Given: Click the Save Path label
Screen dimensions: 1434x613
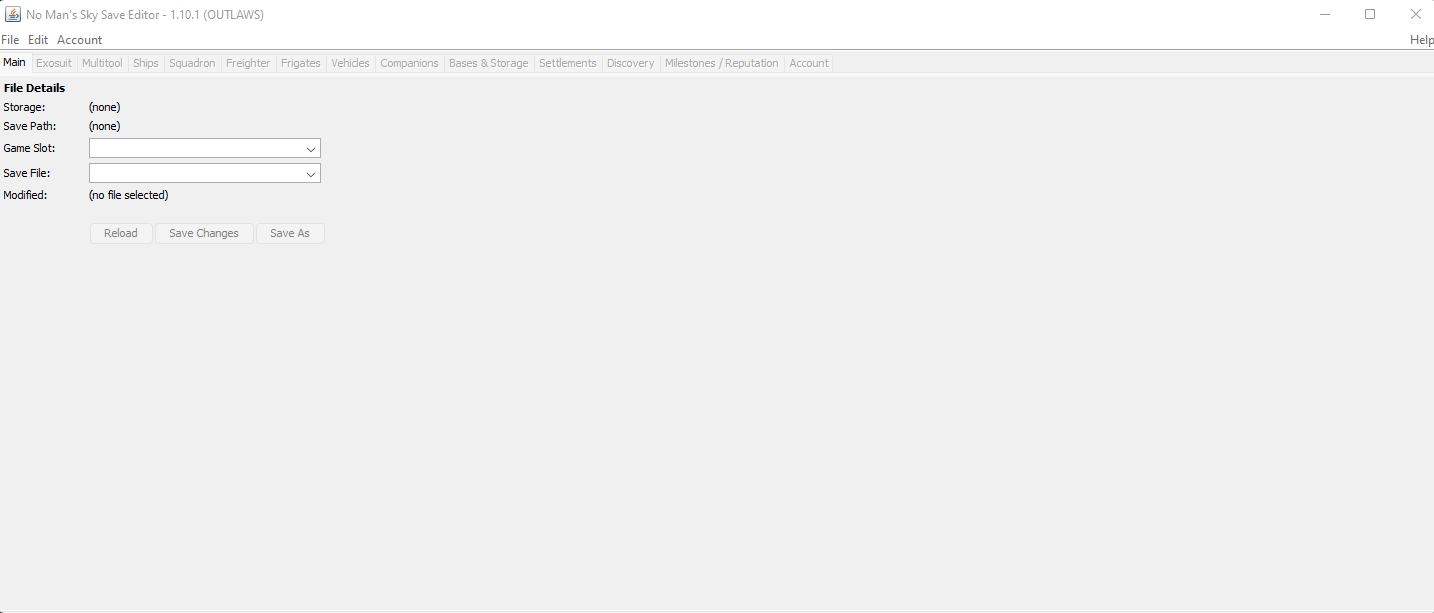Looking at the screenshot, I should coord(30,126).
